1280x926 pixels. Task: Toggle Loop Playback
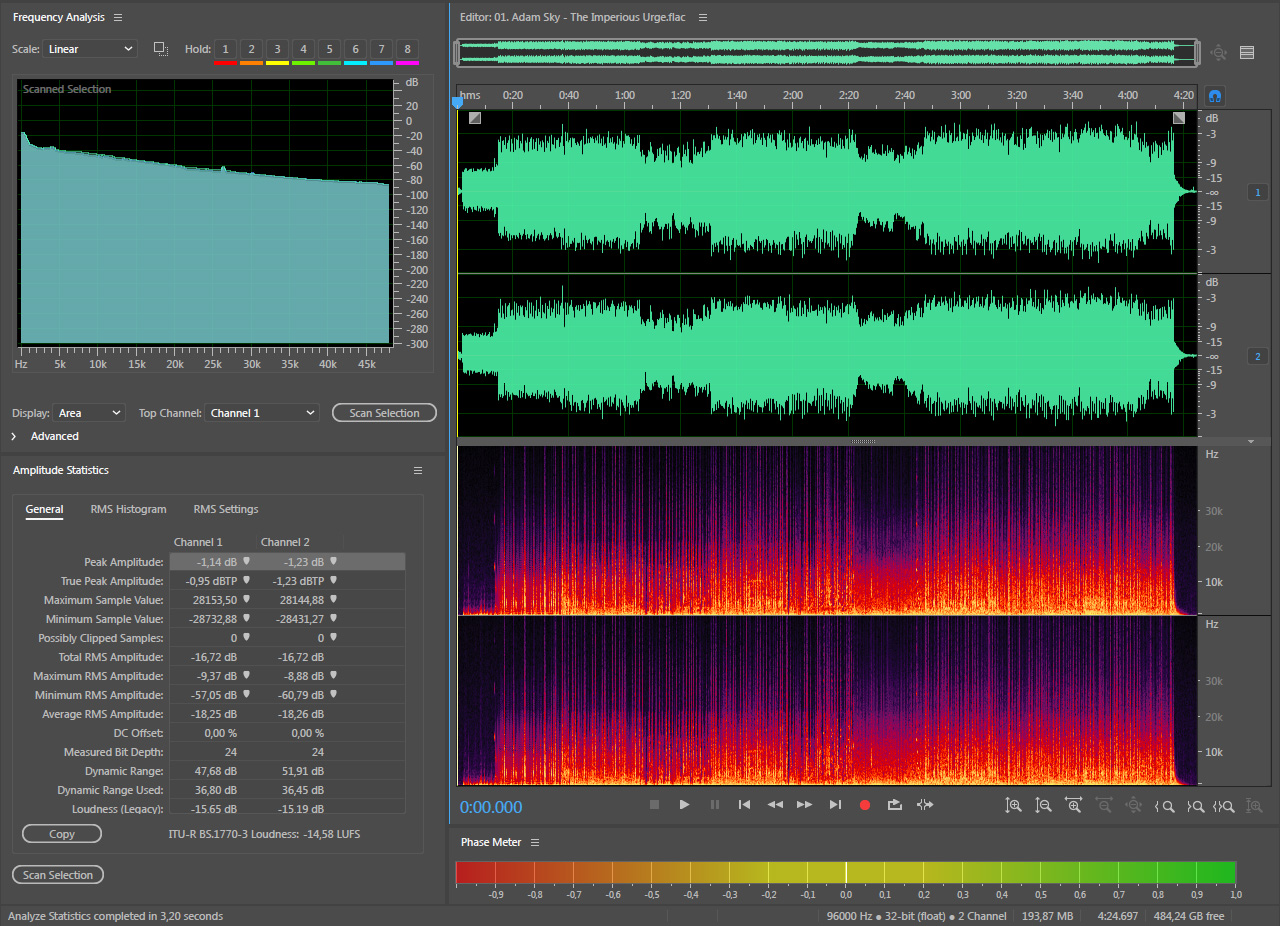coord(895,804)
